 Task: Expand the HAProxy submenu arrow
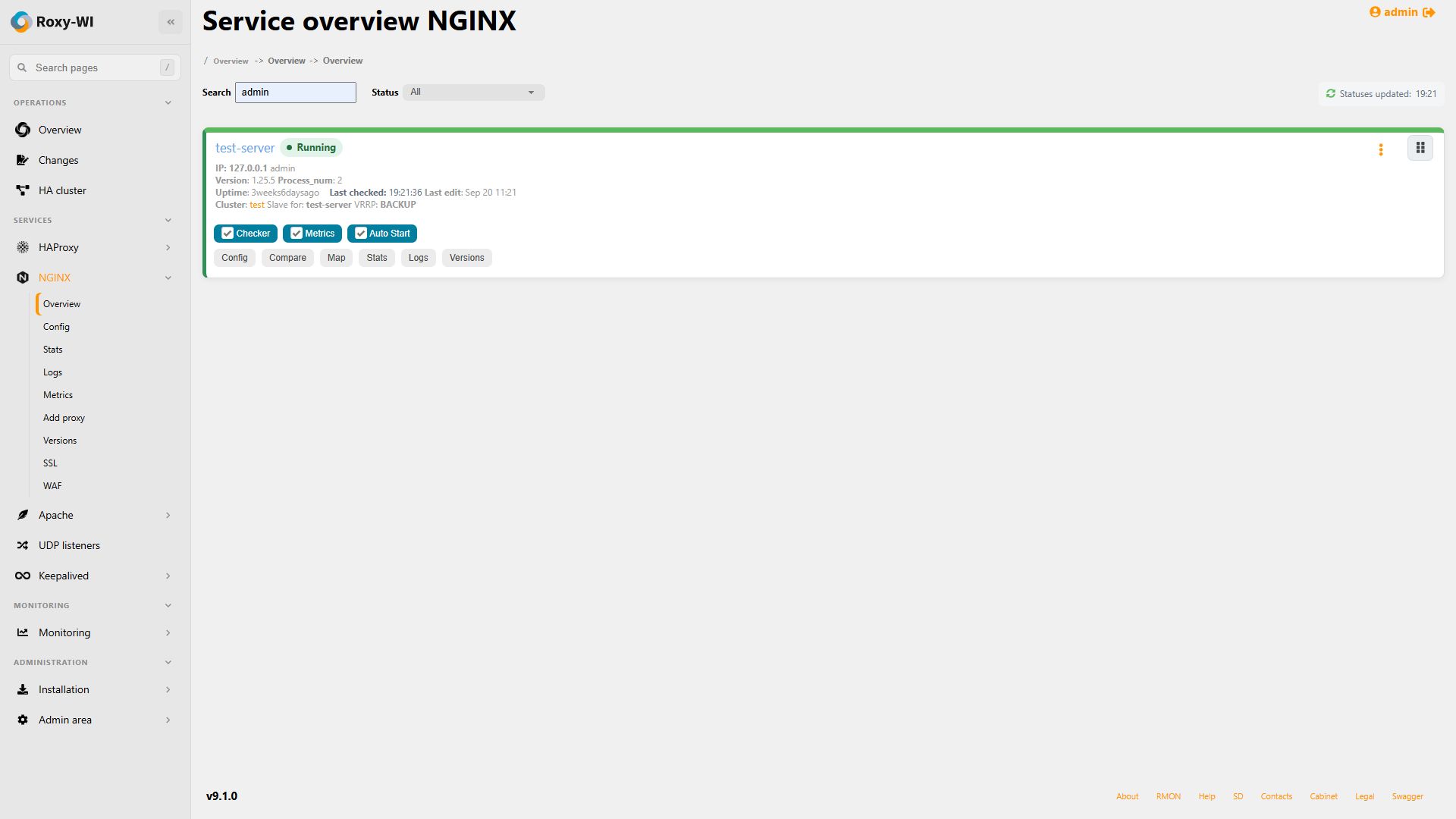[x=168, y=247]
